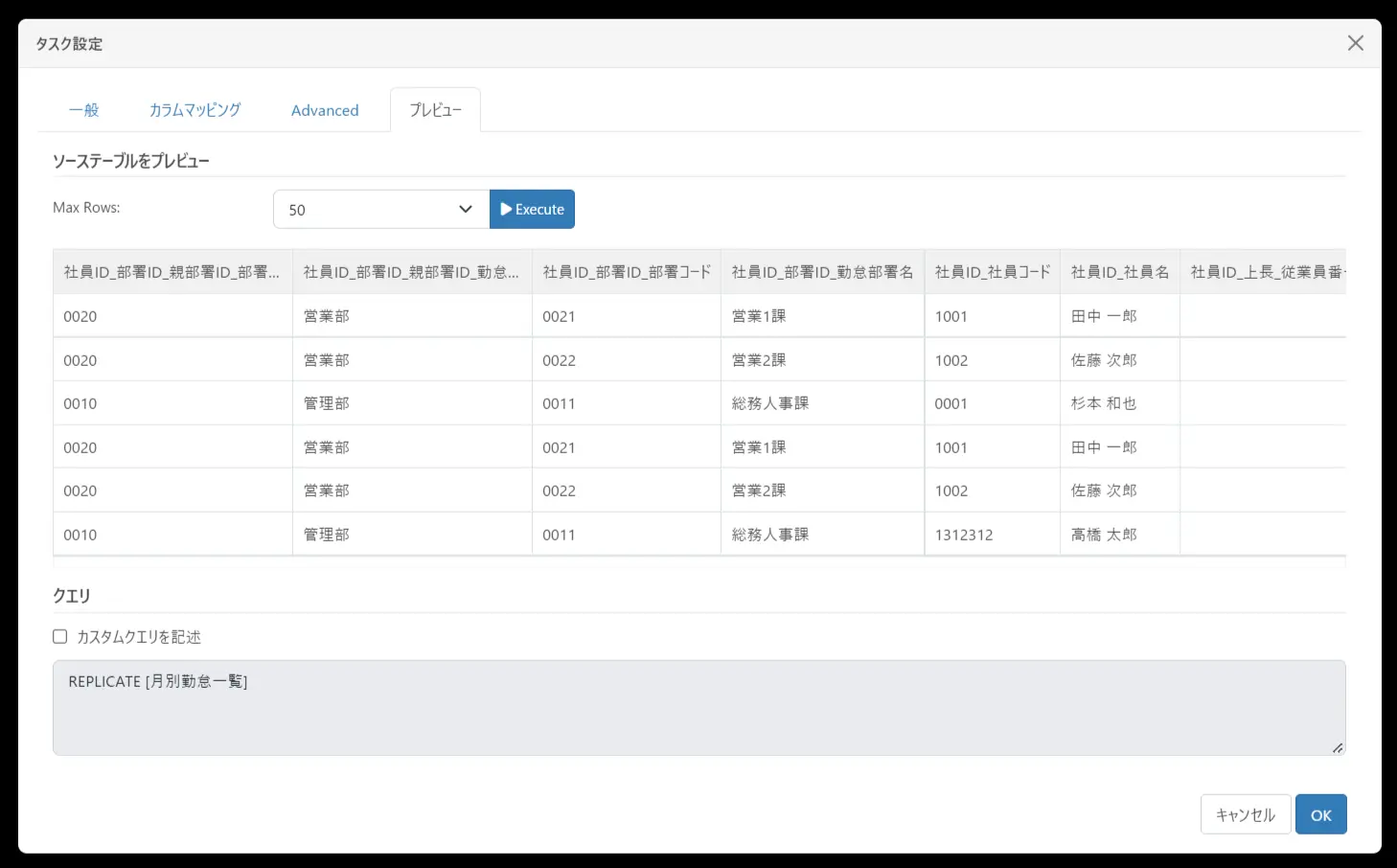The width and height of the screenshot is (1397, 868).
Task: Click the 社員ID_部署ID_勤怠部署名 column header
Action: (x=822, y=272)
